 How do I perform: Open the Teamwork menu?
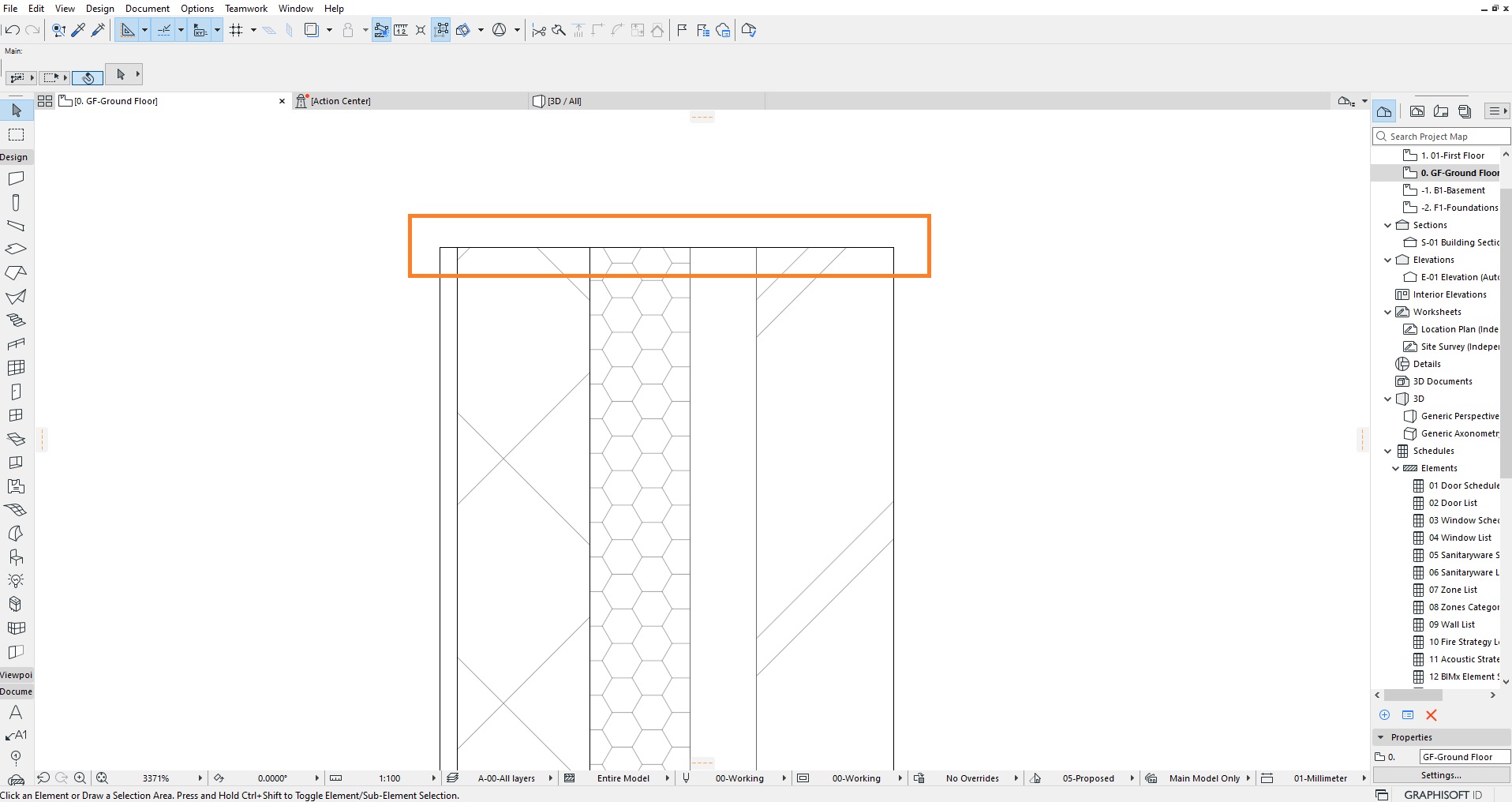245,9
